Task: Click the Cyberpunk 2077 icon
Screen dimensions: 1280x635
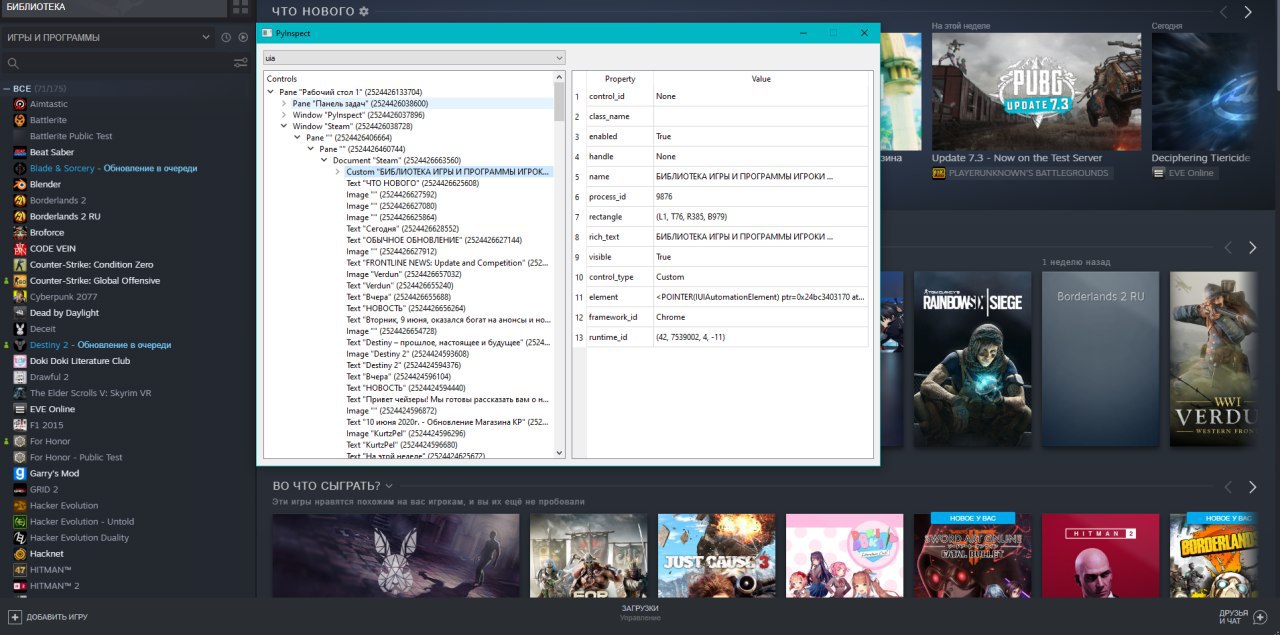Action: (20, 297)
